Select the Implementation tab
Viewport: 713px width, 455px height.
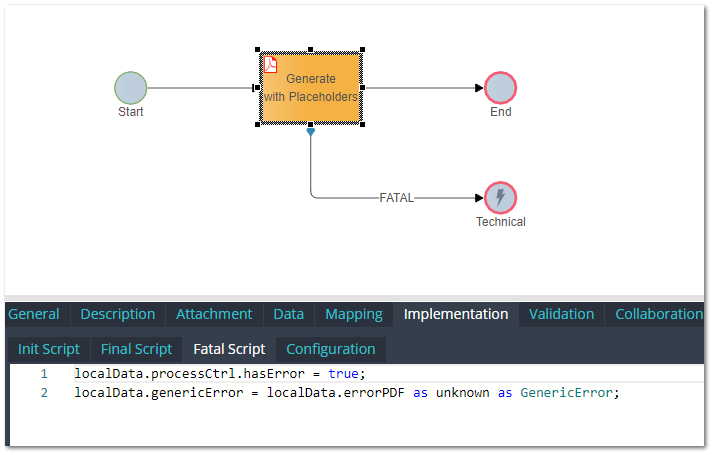456,314
